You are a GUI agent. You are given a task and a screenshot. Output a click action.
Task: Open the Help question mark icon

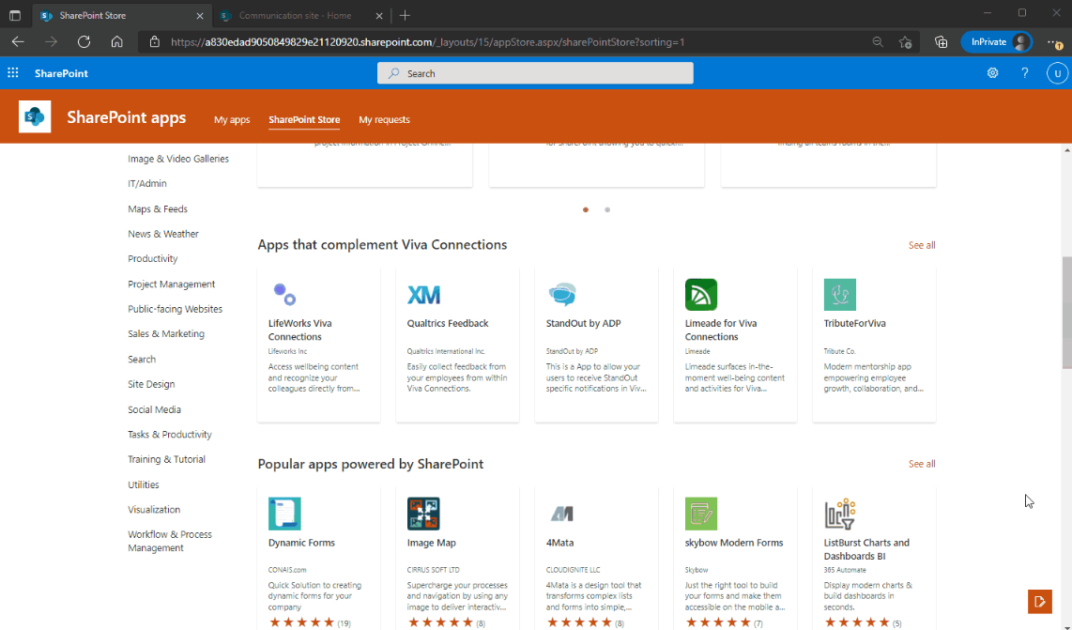1024,72
